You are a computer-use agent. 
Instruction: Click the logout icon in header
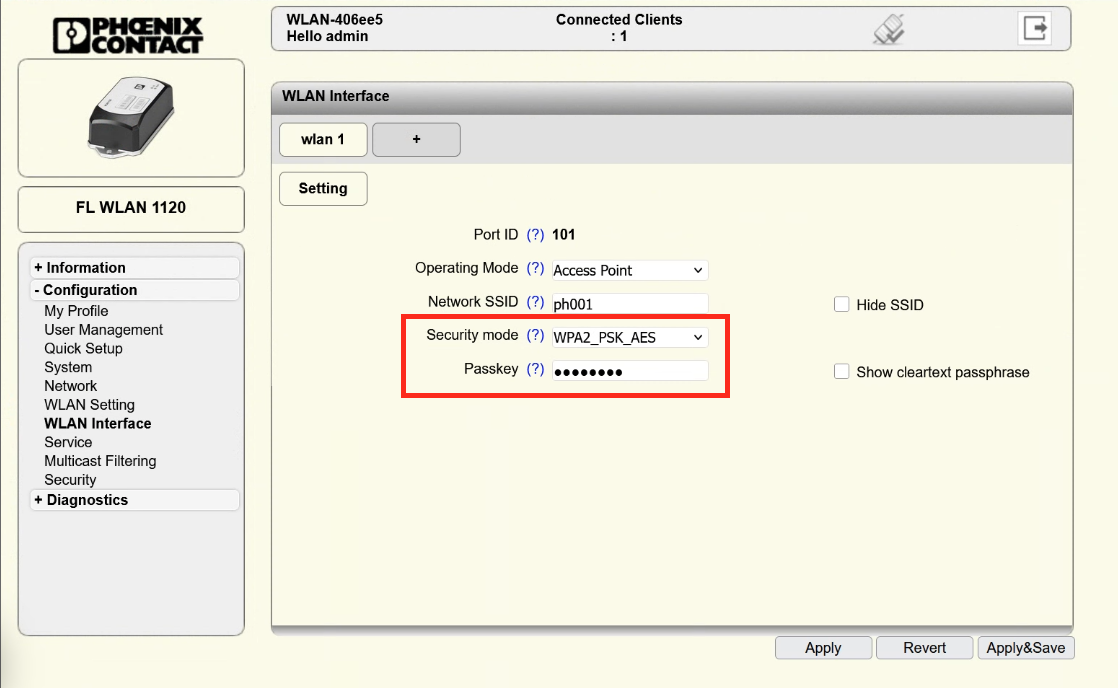[x=1034, y=28]
